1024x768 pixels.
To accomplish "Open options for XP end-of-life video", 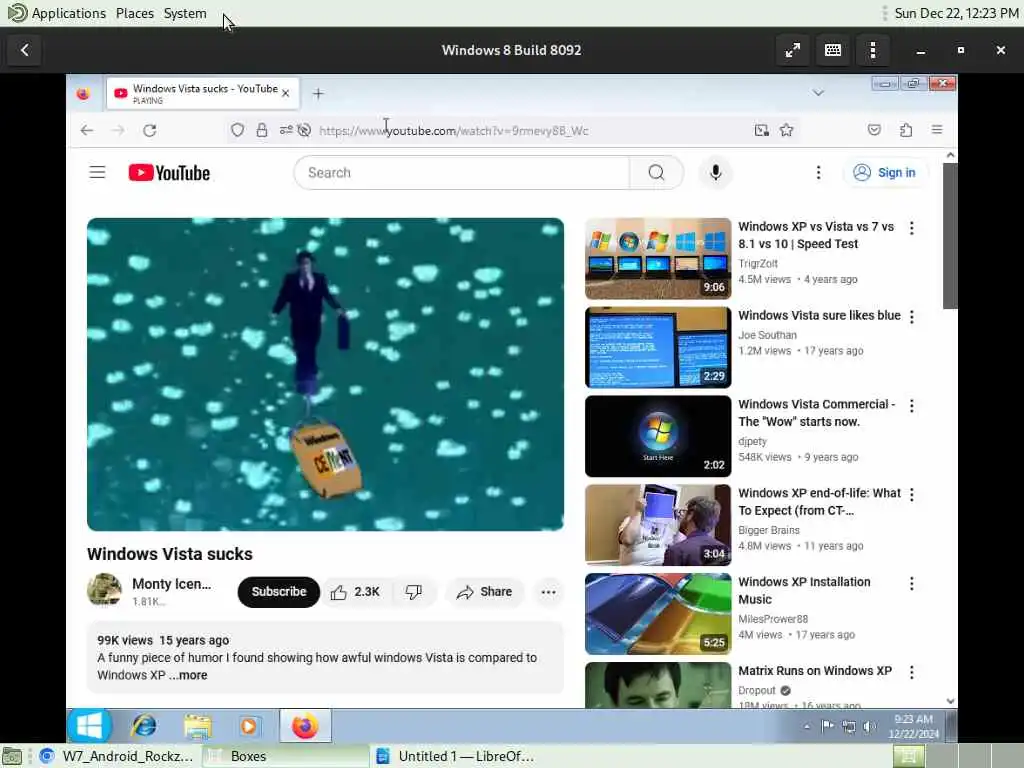I will [x=912, y=494].
